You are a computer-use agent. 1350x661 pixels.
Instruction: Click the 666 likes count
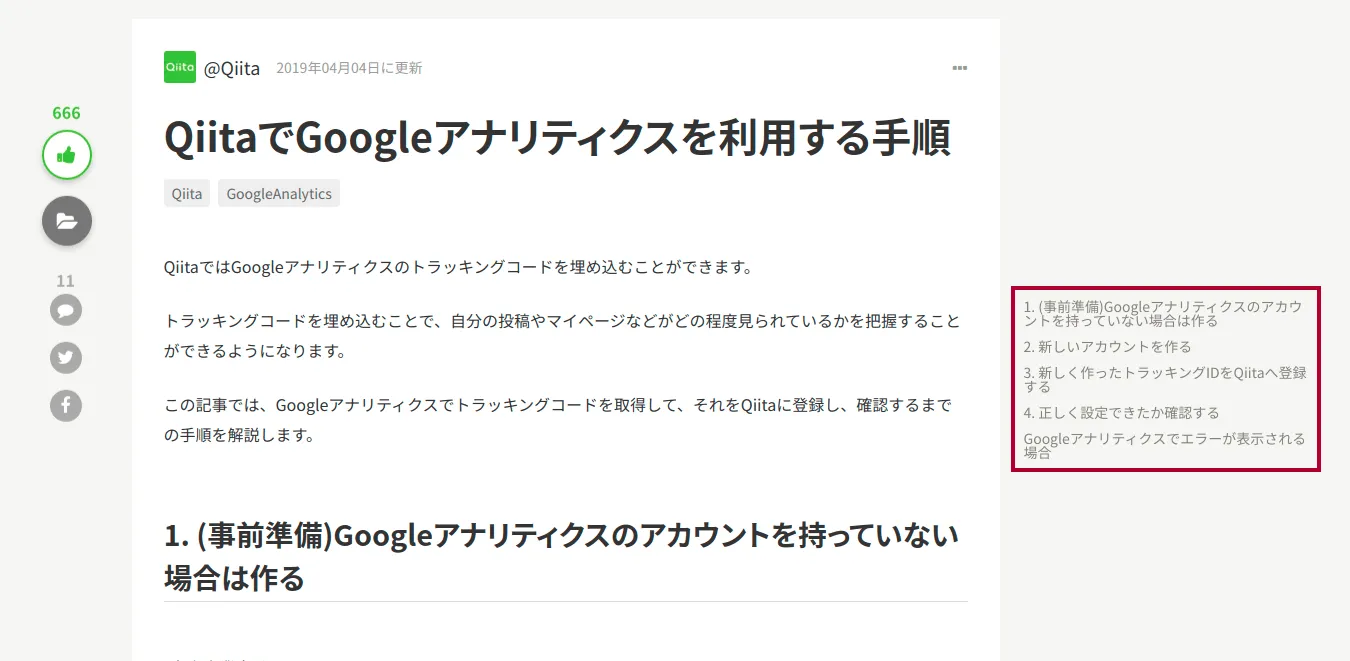[67, 113]
